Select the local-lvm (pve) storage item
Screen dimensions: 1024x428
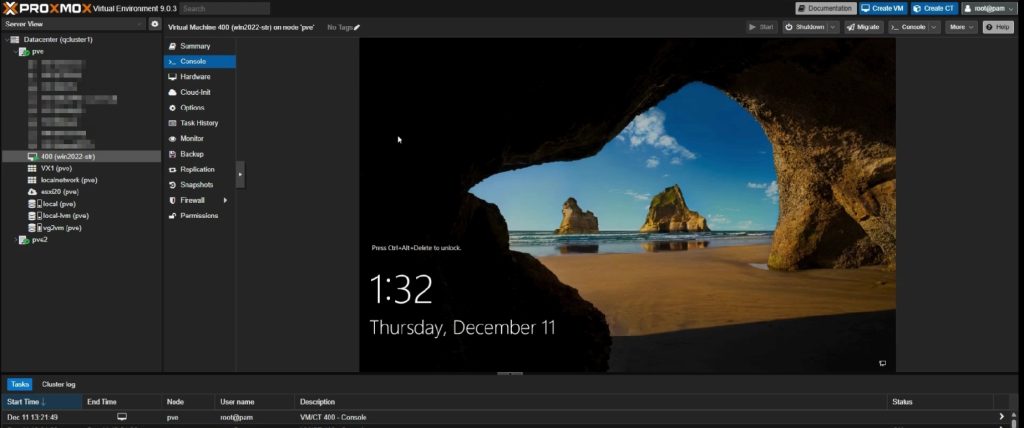65,215
